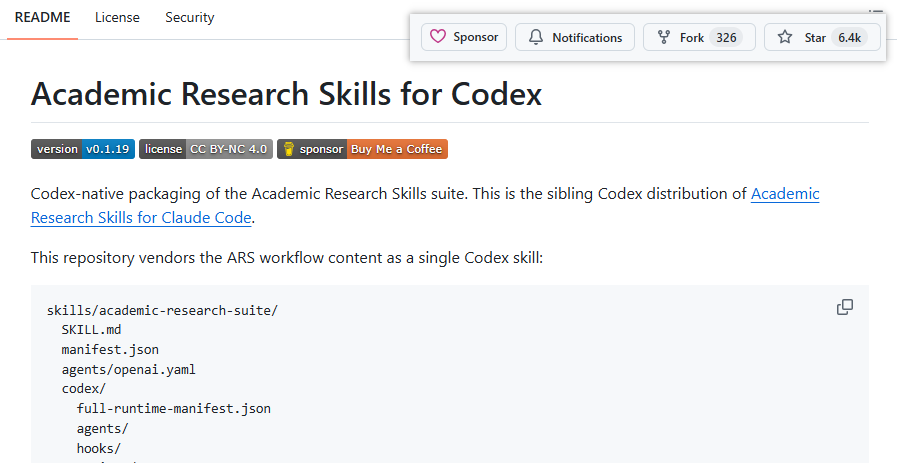This screenshot has width=897, height=463.
Task: Open the Buy Me a Coffee badge
Action: [x=363, y=149]
